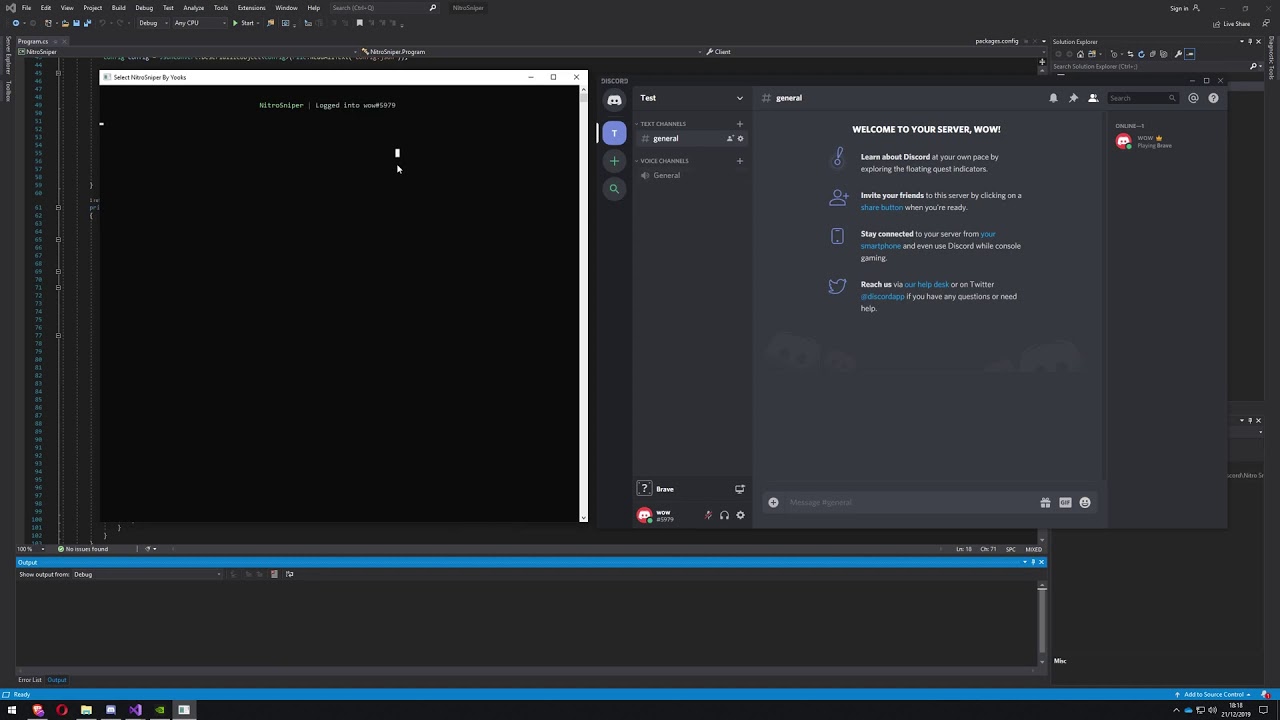Image resolution: width=1280 pixels, height=720 pixels.
Task: Switch to the Error List tab
Action: click(x=30, y=681)
